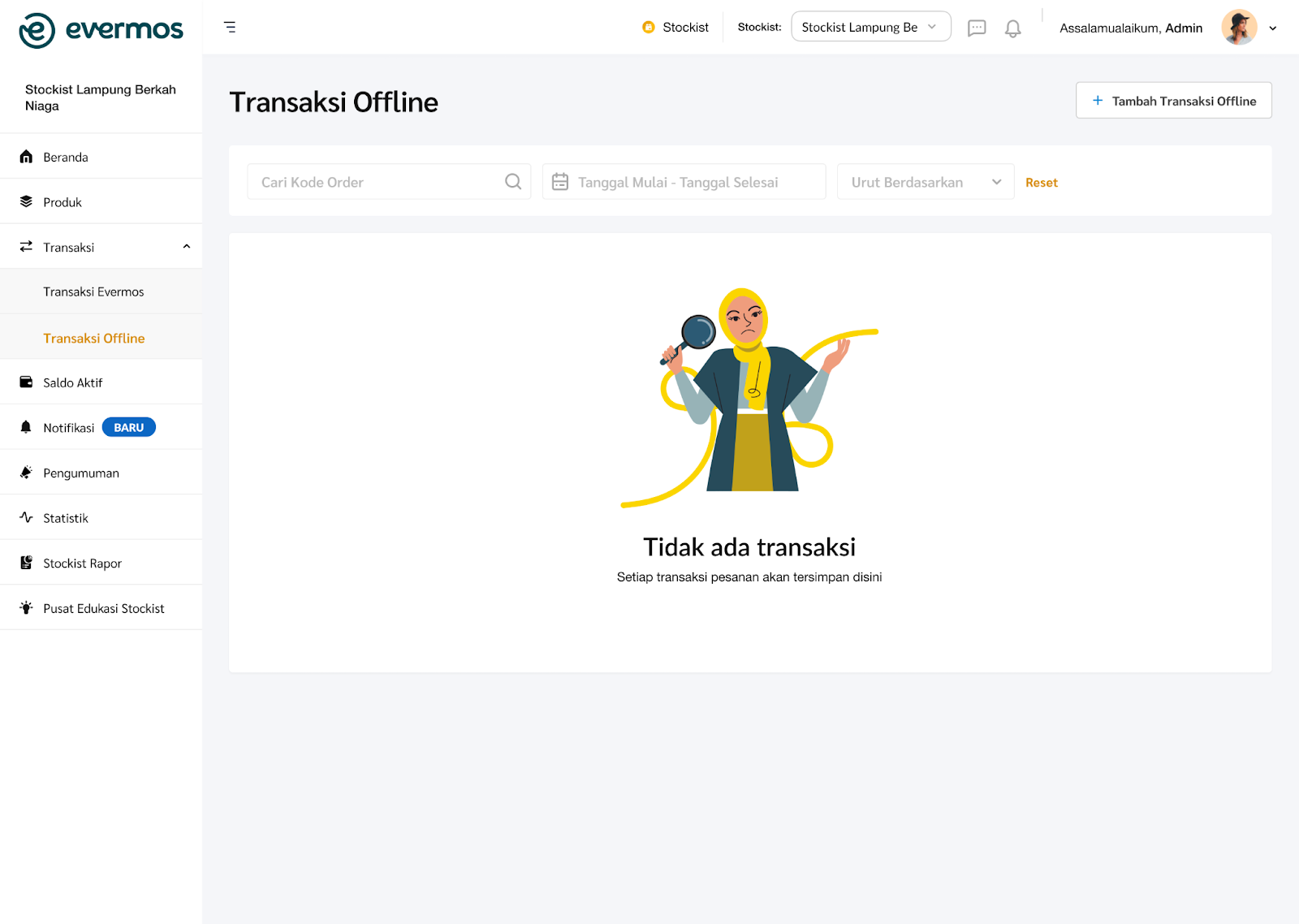Click the Evermos logo
The image size is (1299, 924).
[101, 30]
